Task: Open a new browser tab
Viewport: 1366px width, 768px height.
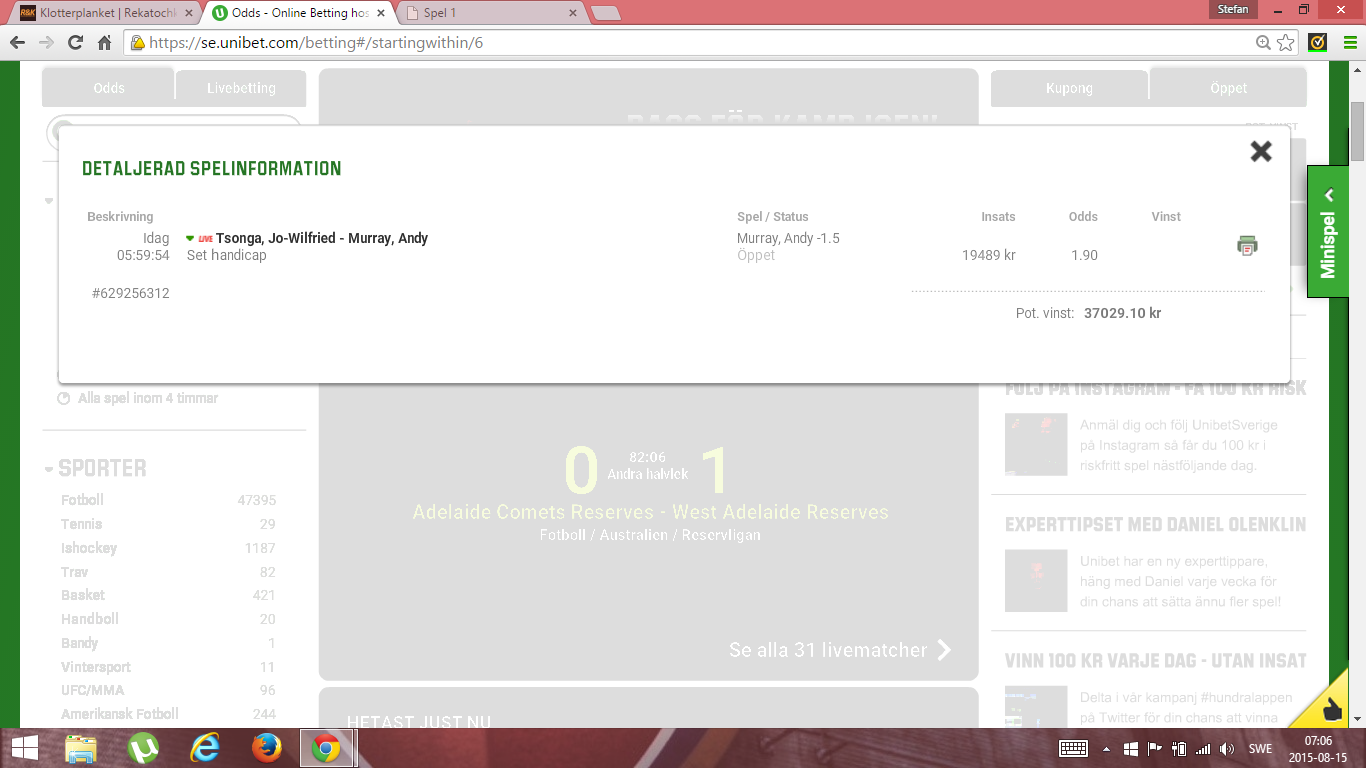Action: point(605,13)
